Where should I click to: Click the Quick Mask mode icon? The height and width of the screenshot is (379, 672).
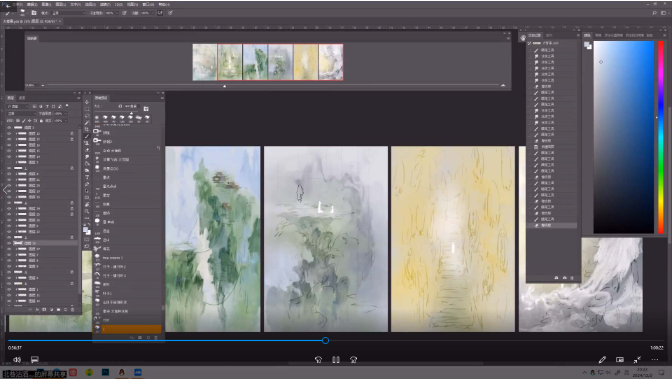[87, 239]
